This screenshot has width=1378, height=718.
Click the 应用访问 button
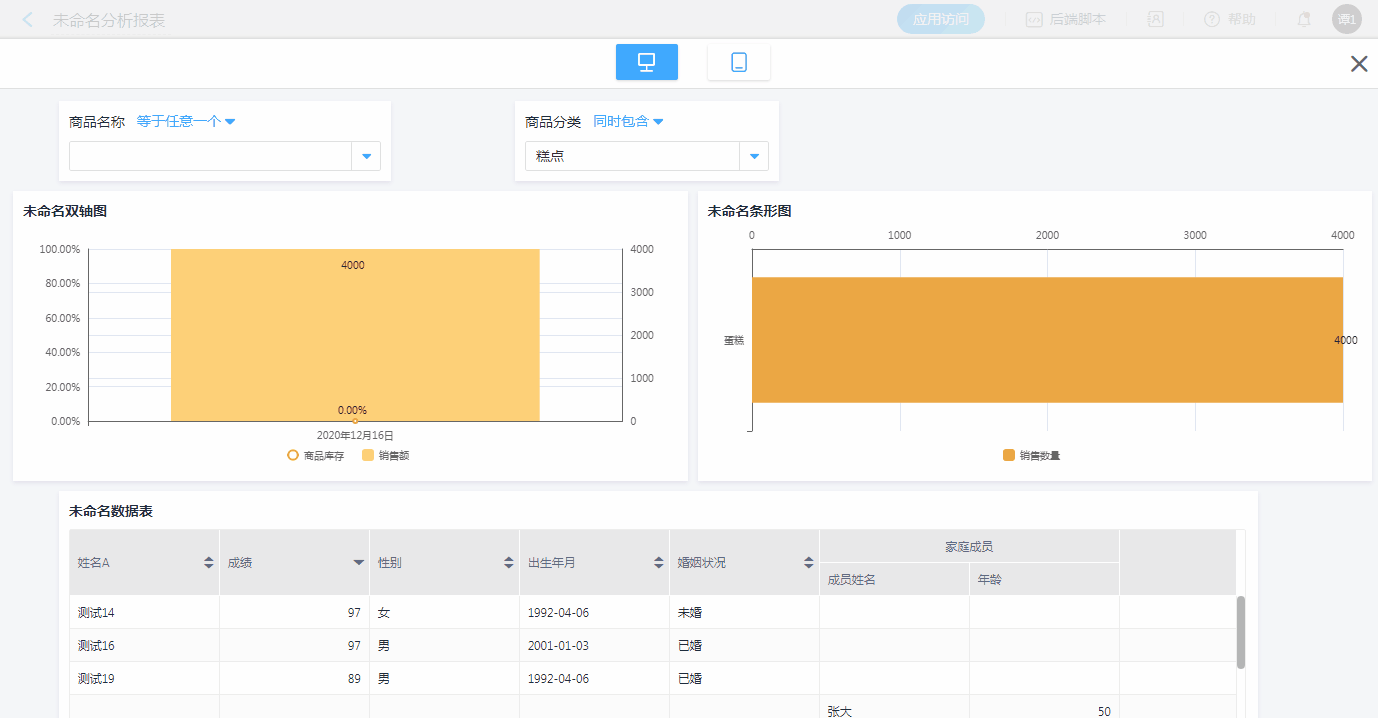pyautogui.click(x=940, y=19)
